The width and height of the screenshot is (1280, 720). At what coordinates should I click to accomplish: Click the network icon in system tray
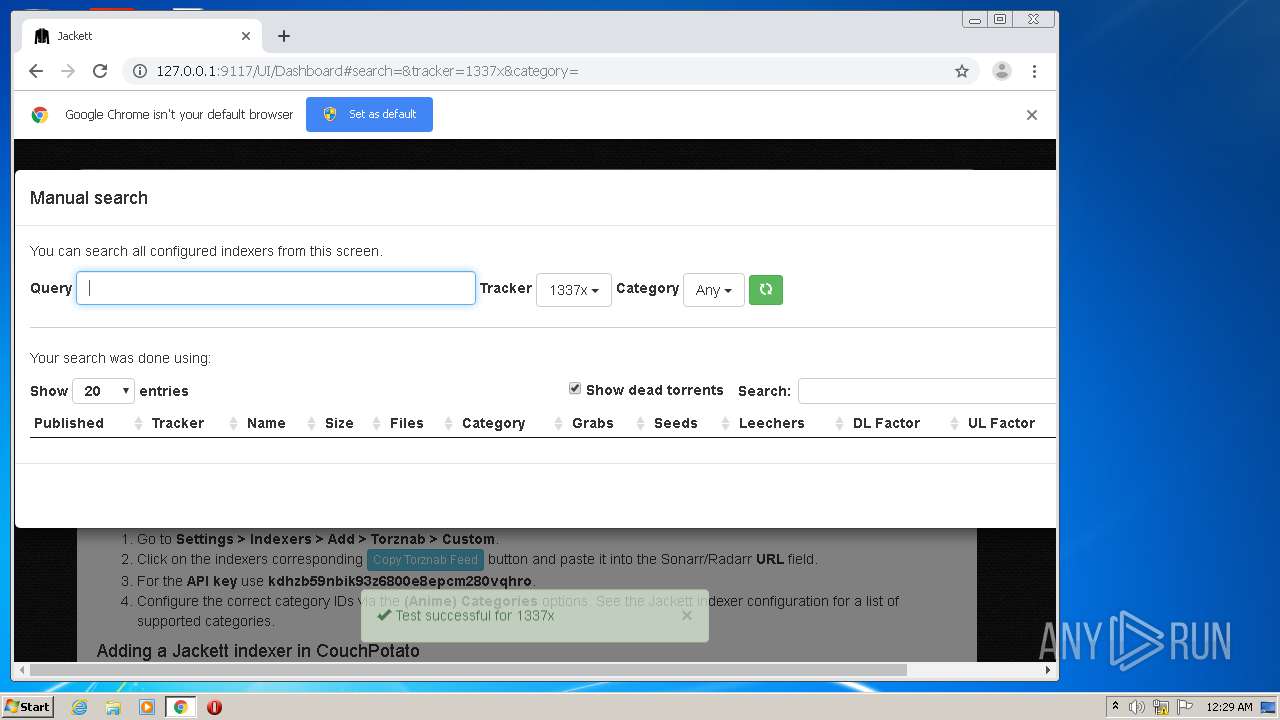point(1161,707)
